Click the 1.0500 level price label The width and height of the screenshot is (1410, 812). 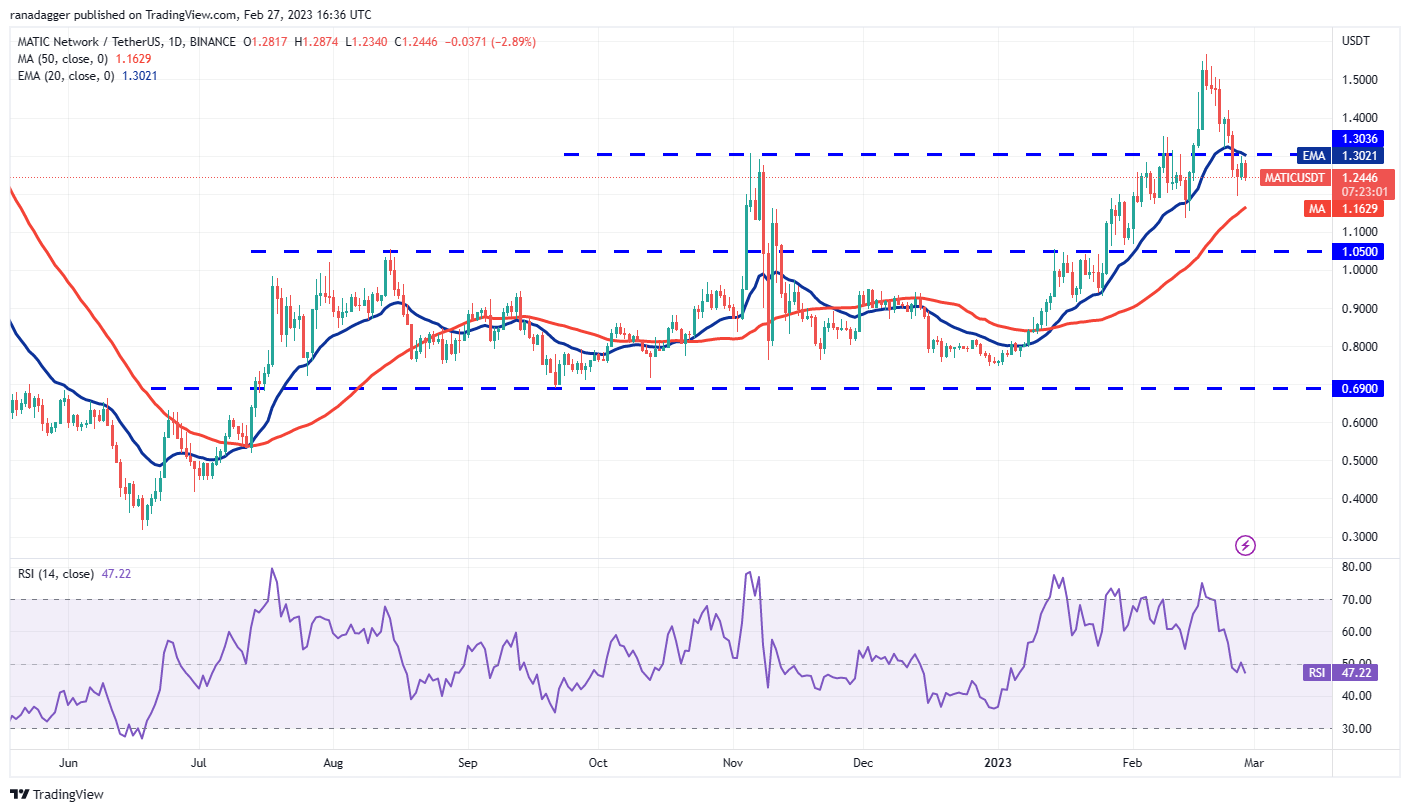coord(1357,251)
